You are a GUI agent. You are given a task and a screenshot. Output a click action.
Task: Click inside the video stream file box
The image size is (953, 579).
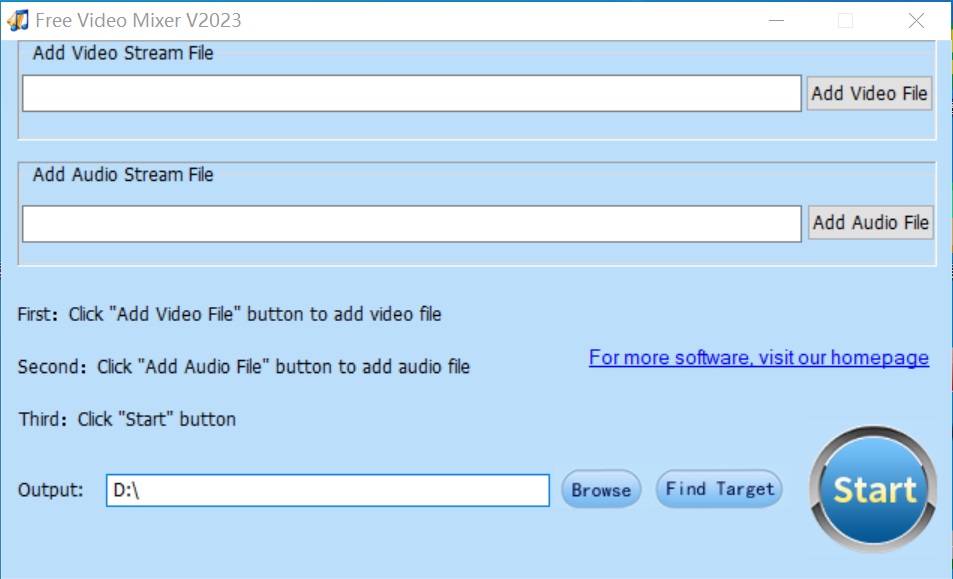(x=410, y=93)
